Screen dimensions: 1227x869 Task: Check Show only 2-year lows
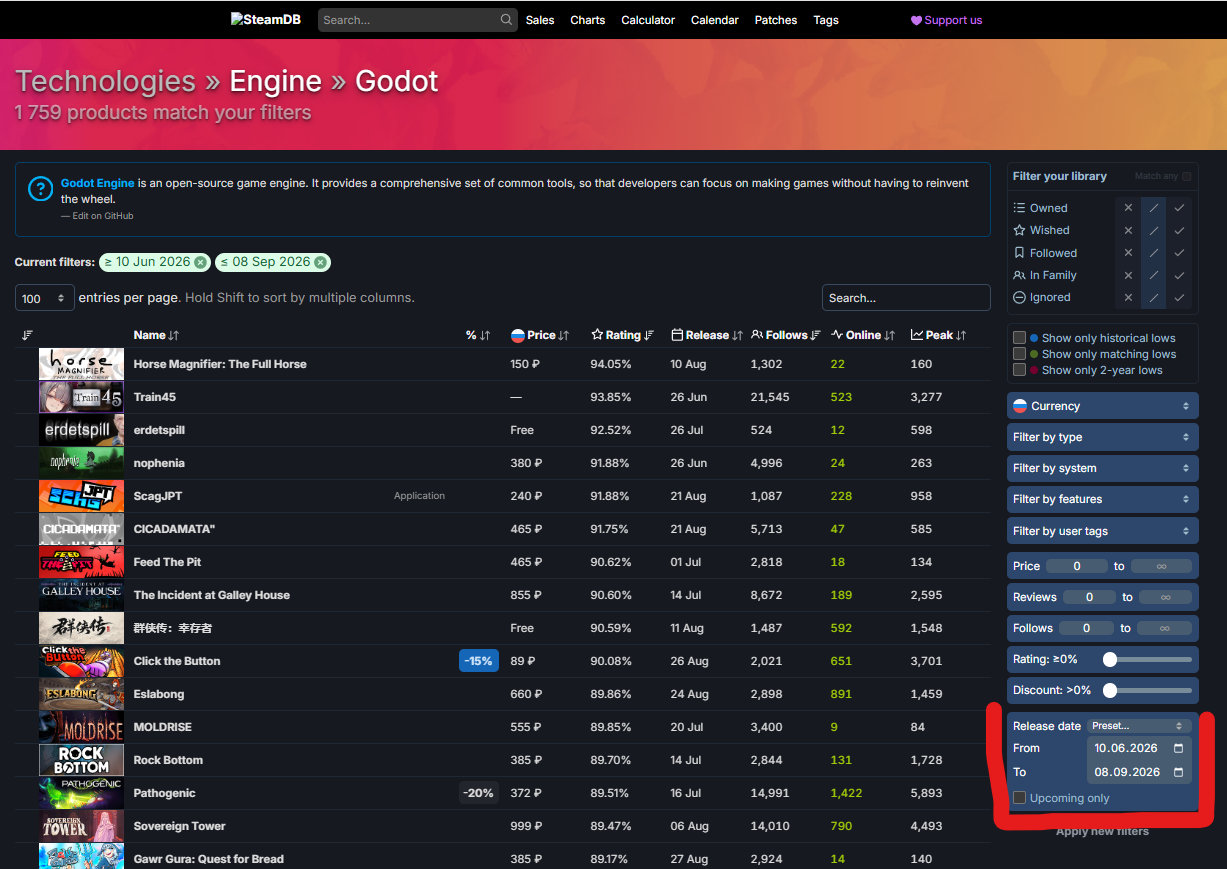[1019, 370]
